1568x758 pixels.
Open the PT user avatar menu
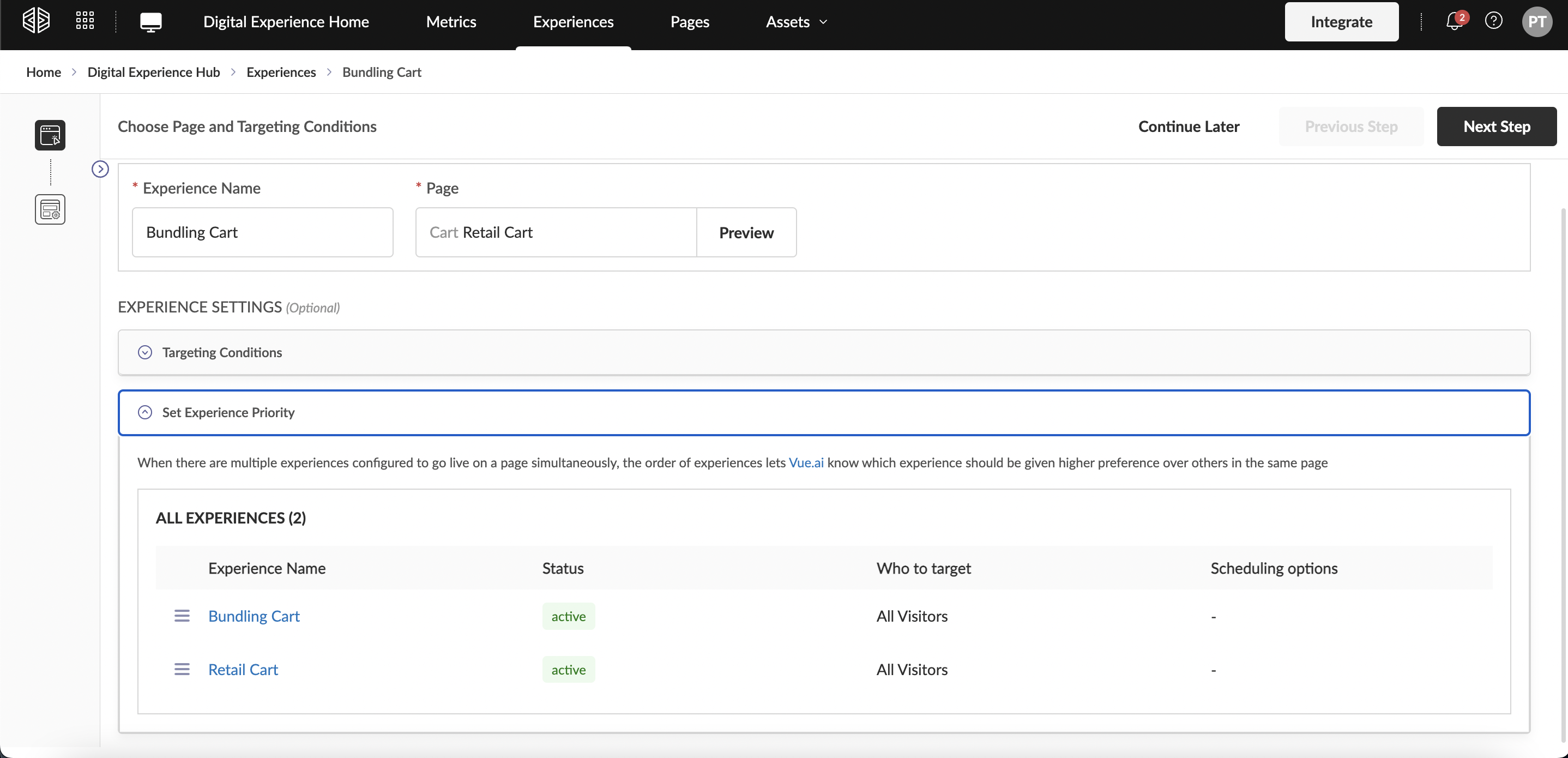coord(1536,22)
